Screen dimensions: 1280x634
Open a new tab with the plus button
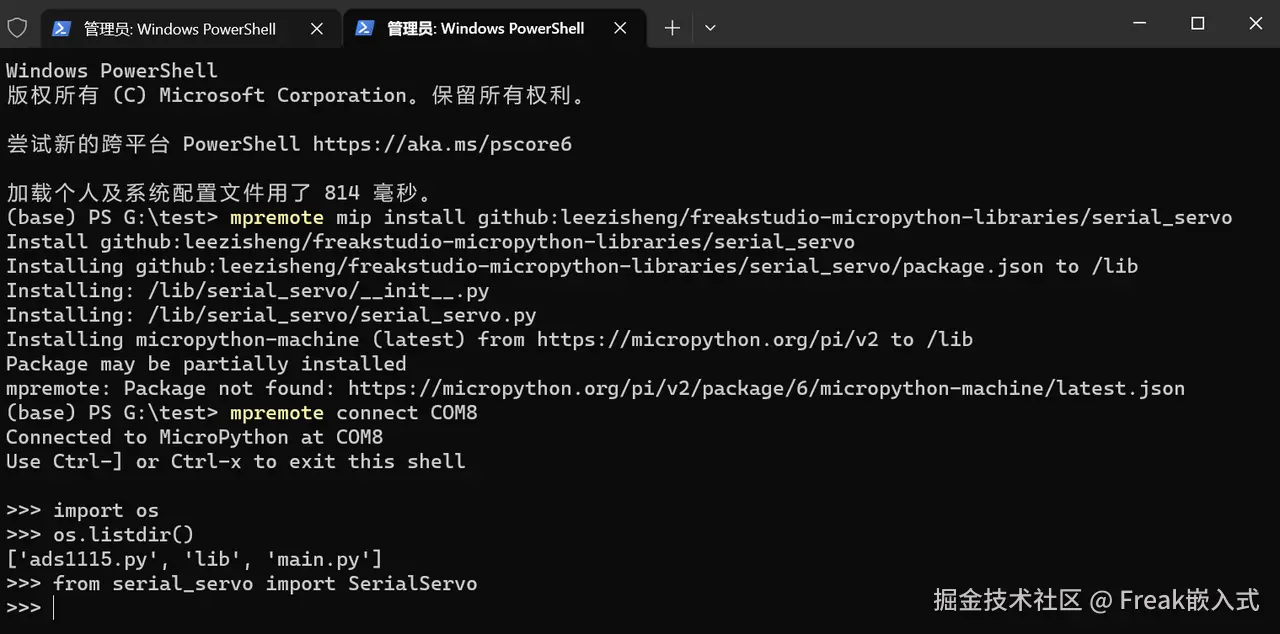672,29
